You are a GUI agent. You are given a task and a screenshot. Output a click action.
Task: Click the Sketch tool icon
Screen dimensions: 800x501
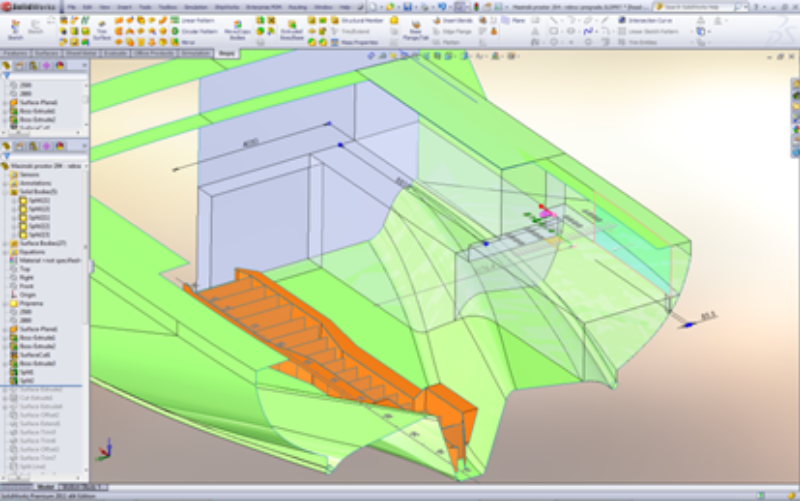[x=17, y=27]
